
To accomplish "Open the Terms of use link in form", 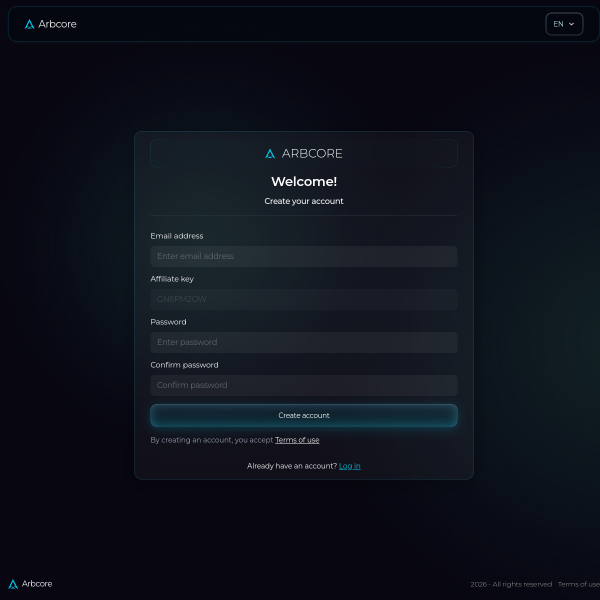I will tap(297, 440).
